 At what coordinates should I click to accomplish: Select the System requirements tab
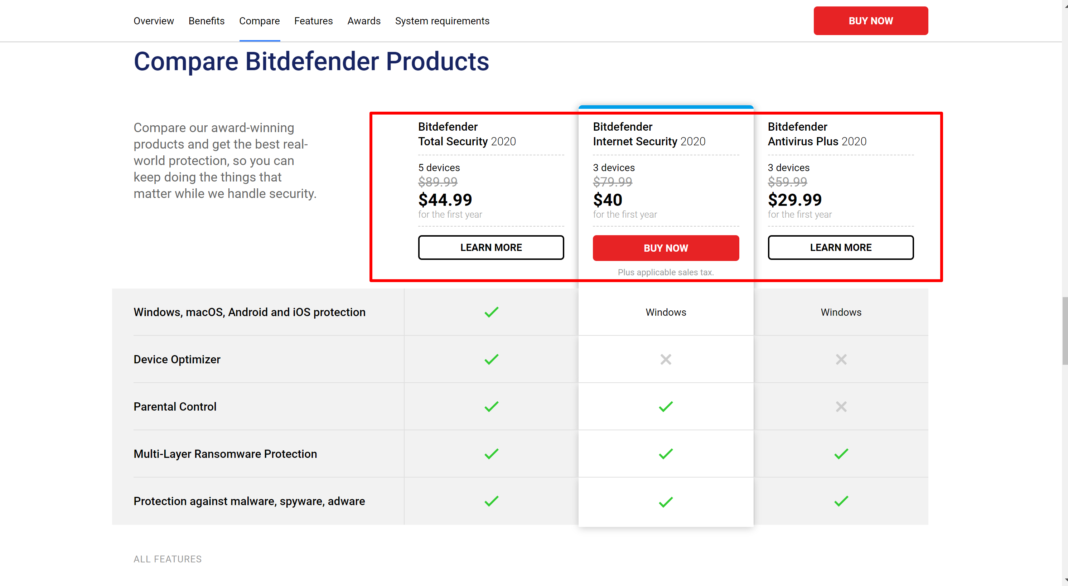[442, 21]
